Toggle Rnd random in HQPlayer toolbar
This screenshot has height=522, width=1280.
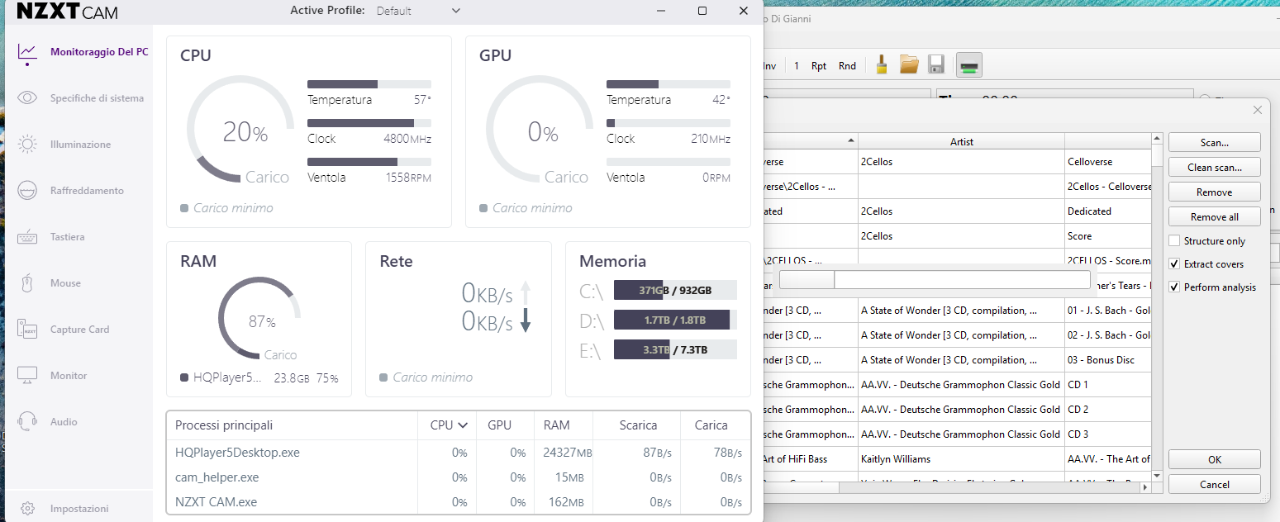click(847, 66)
